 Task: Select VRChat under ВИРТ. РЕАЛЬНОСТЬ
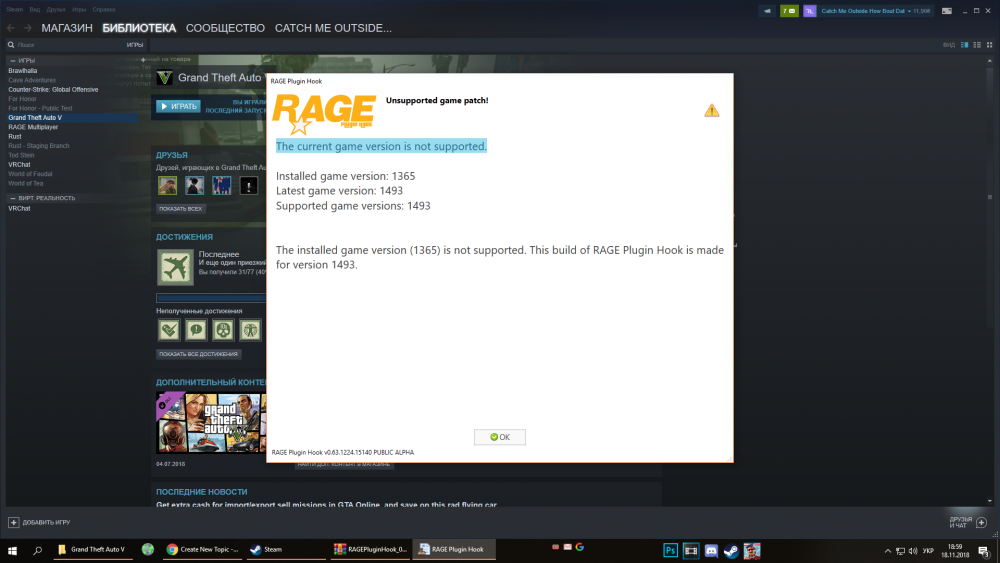19,208
